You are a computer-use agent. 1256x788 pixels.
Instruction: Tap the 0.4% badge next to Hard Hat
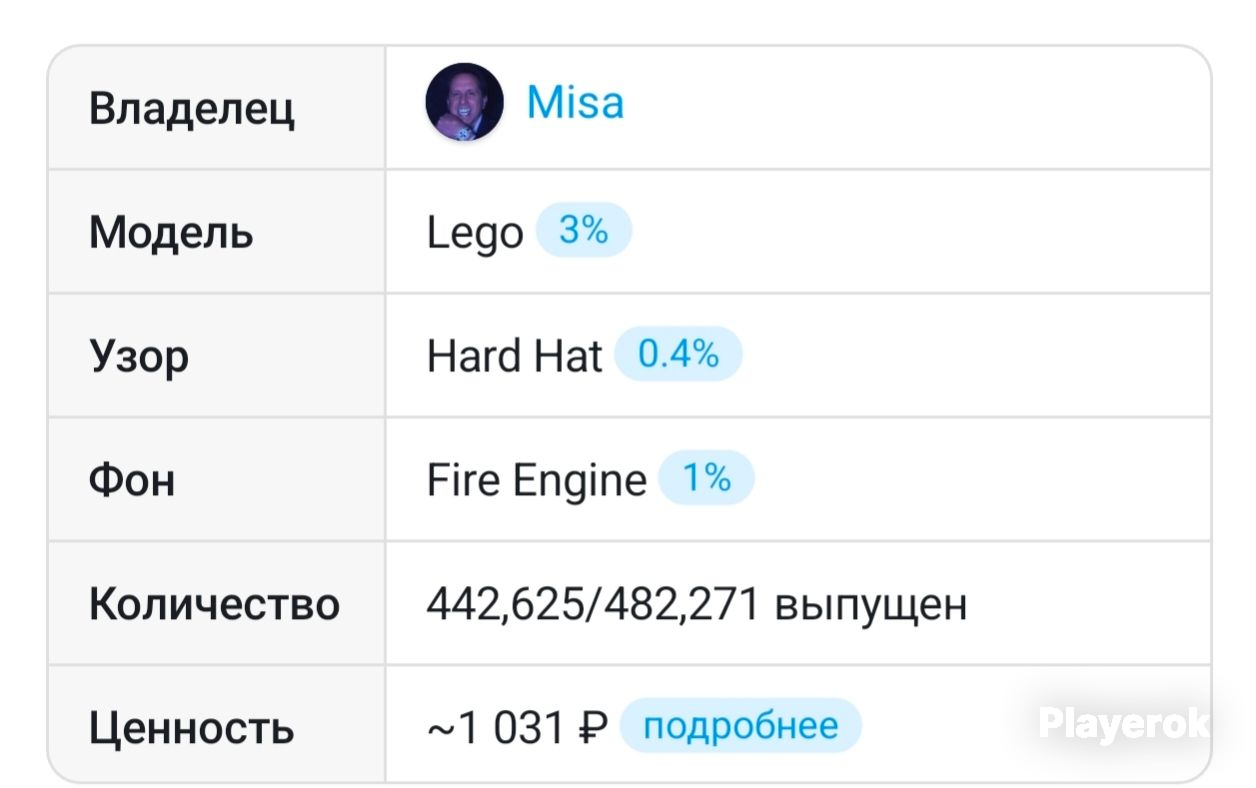click(x=678, y=355)
